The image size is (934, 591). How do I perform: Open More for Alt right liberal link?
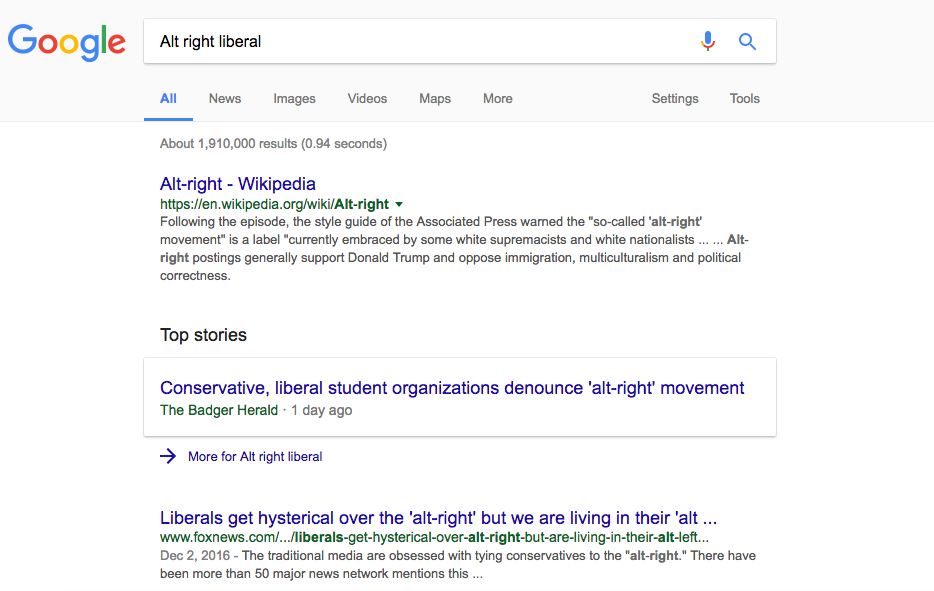tap(255, 456)
